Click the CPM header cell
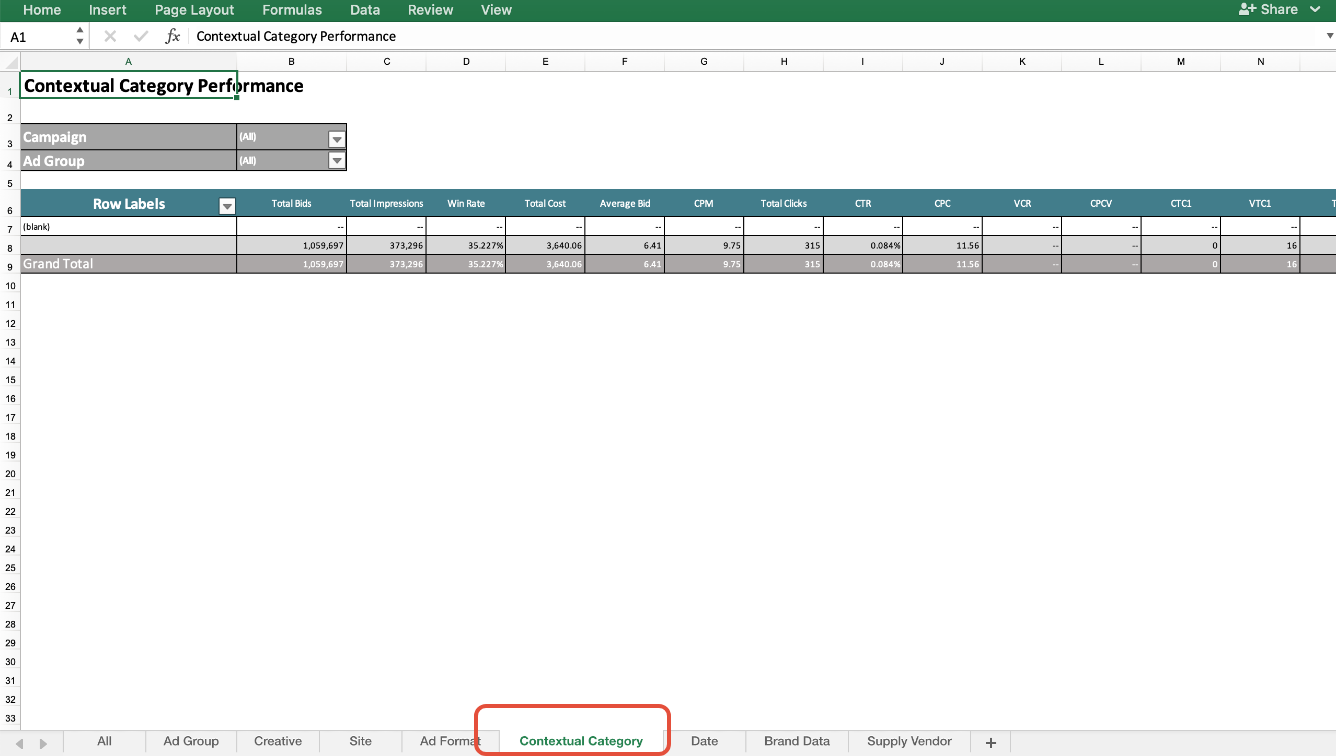The height and width of the screenshot is (756, 1336). coord(704,203)
